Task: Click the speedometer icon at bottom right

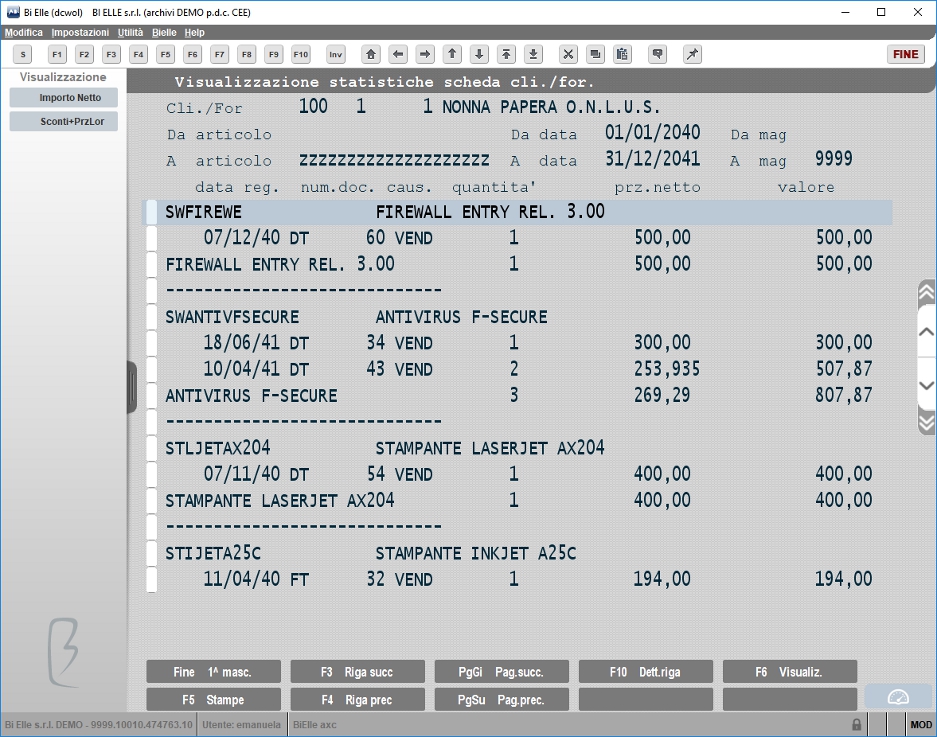Action: (x=898, y=697)
